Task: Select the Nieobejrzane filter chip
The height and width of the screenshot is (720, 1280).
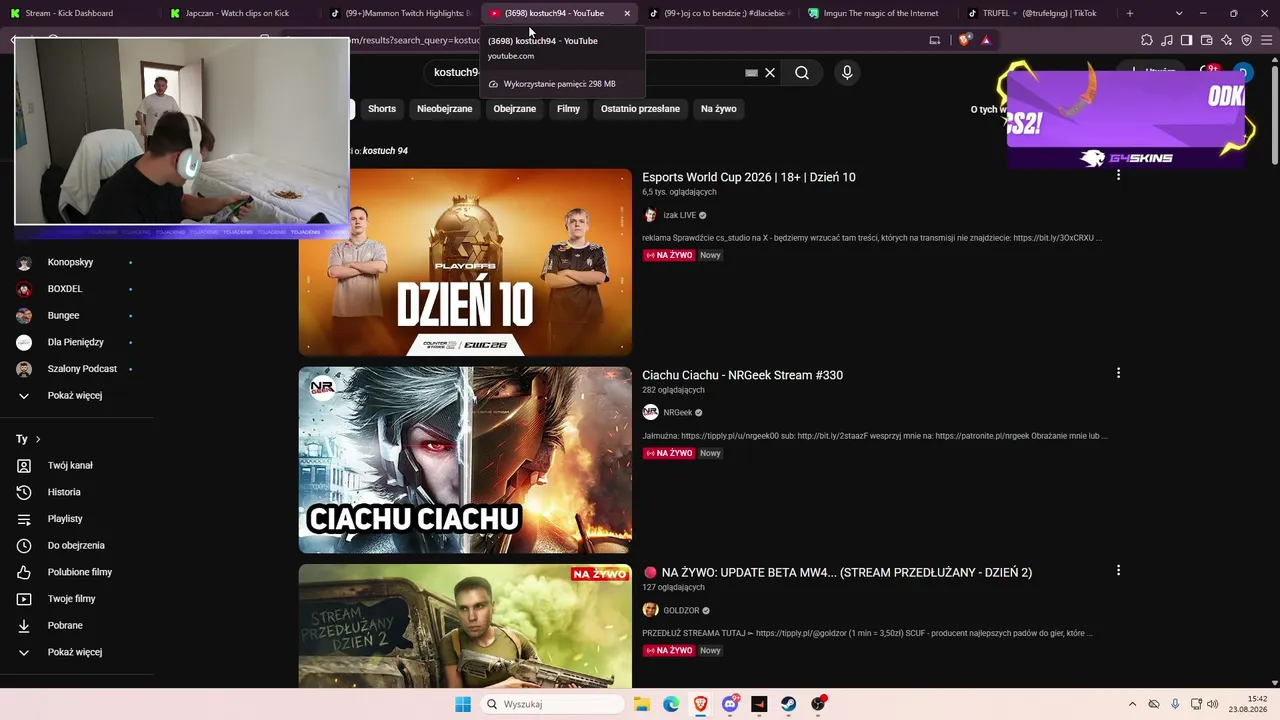Action: tap(445, 109)
